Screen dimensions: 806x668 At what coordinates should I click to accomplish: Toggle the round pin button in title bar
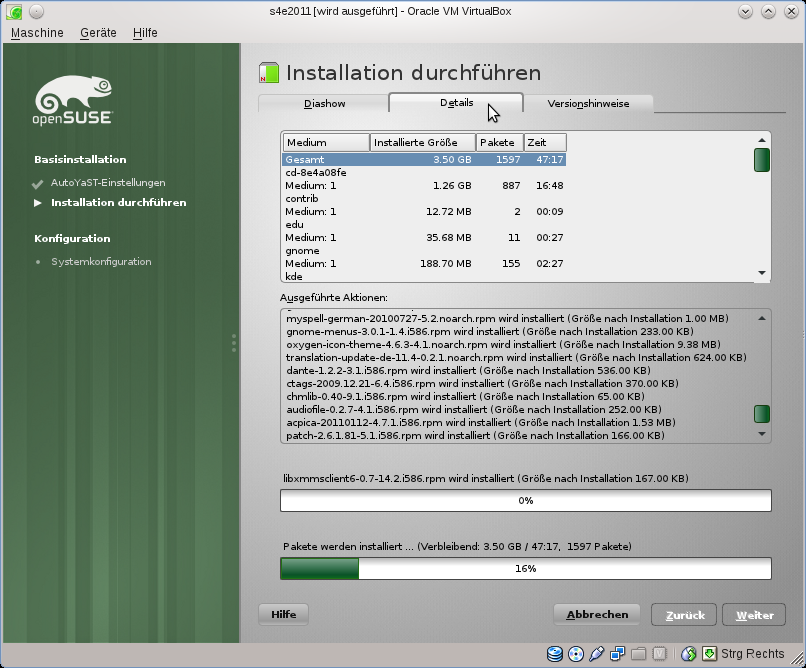[x=36, y=11]
